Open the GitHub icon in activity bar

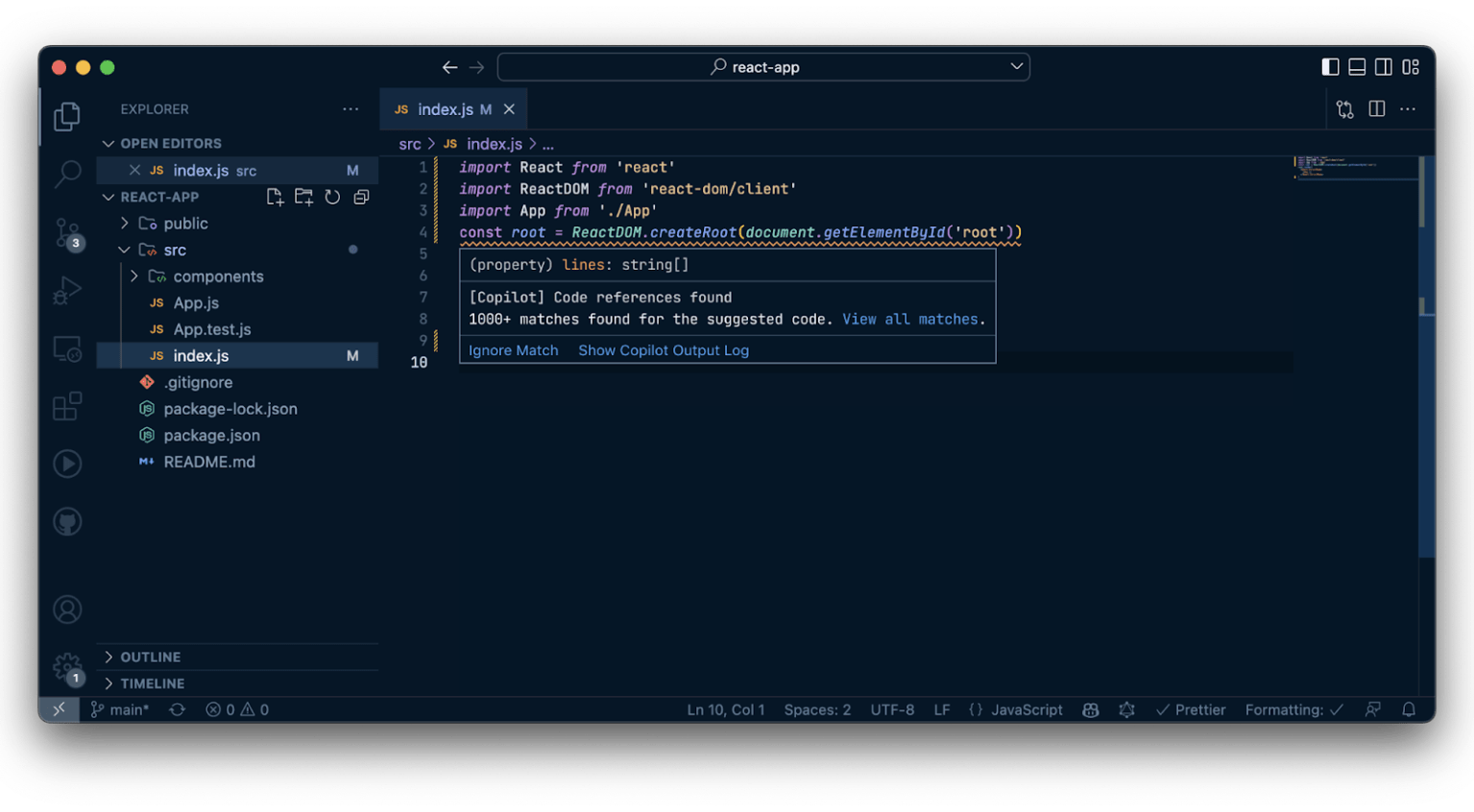pyautogui.click(x=67, y=522)
